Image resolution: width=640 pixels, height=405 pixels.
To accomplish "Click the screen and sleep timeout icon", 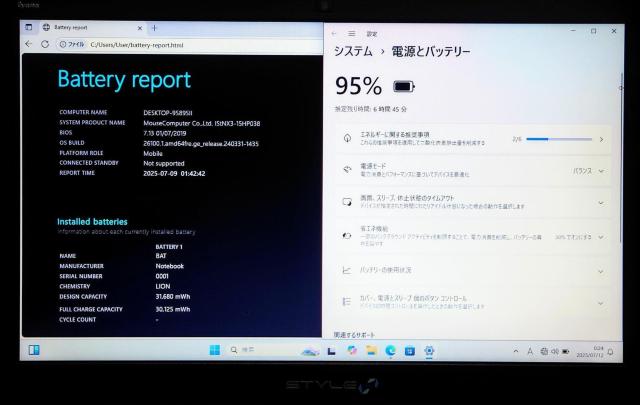I will pyautogui.click(x=347, y=202).
